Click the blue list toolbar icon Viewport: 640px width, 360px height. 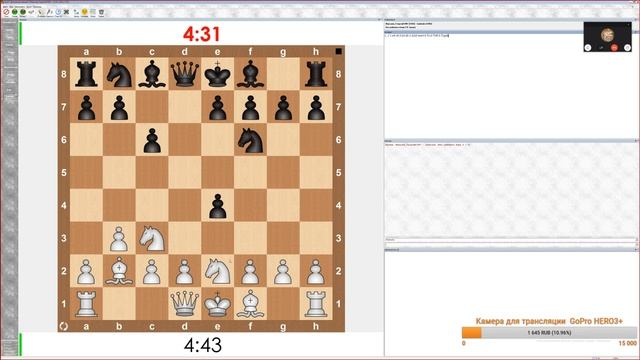click(93, 12)
